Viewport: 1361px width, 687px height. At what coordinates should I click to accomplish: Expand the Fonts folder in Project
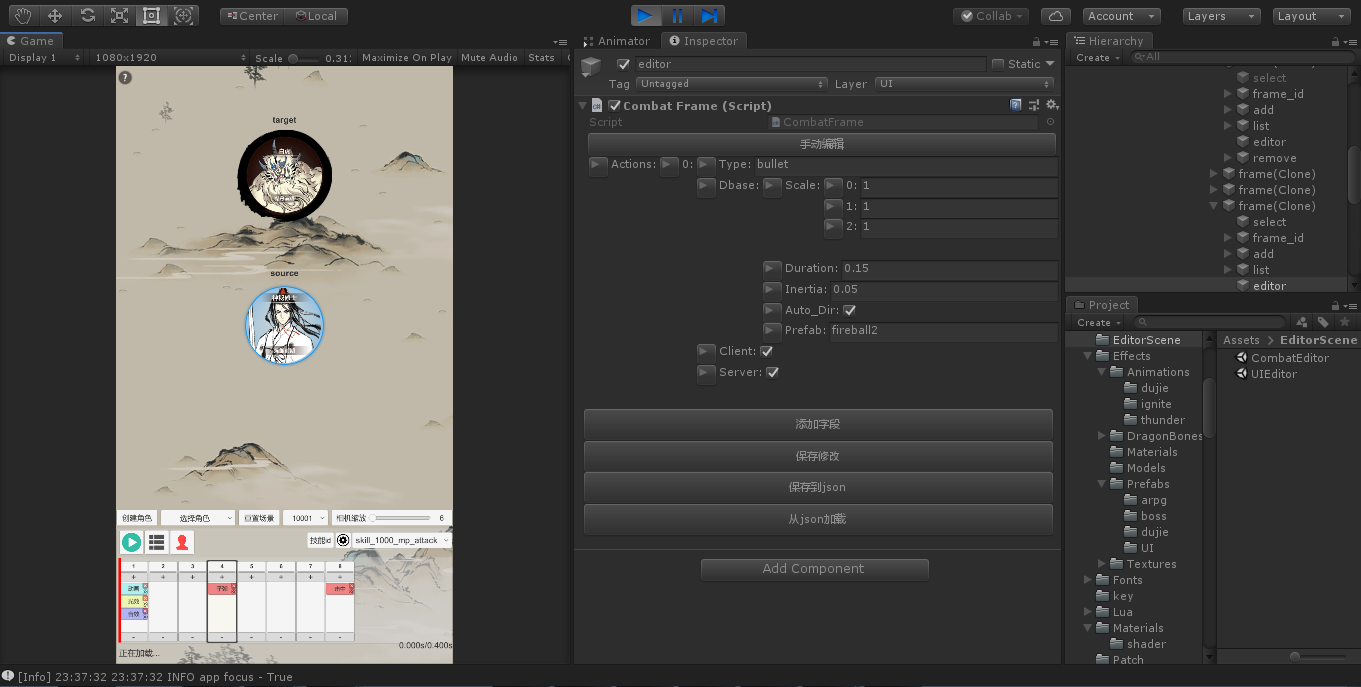(x=1088, y=580)
